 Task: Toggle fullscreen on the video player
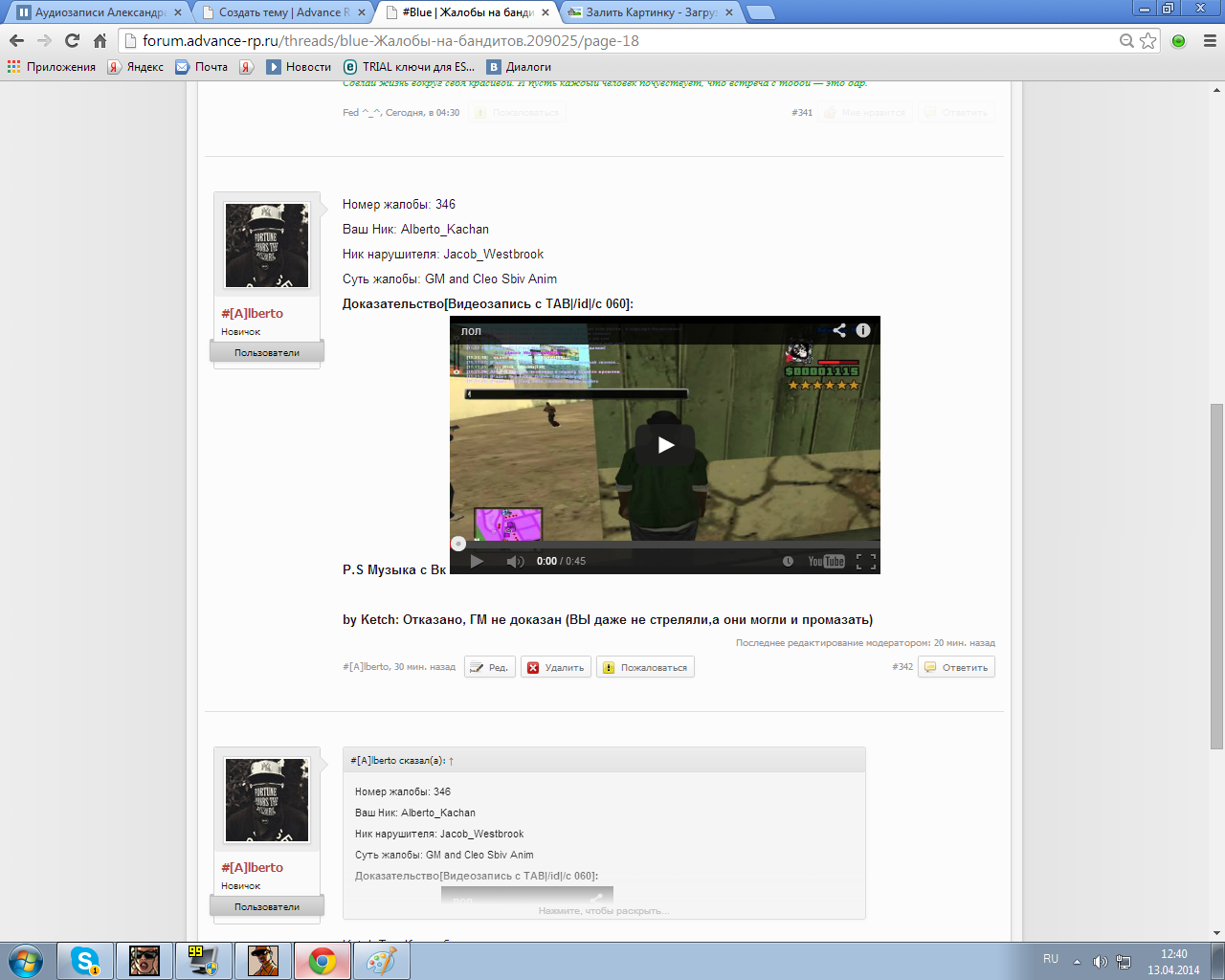[866, 561]
